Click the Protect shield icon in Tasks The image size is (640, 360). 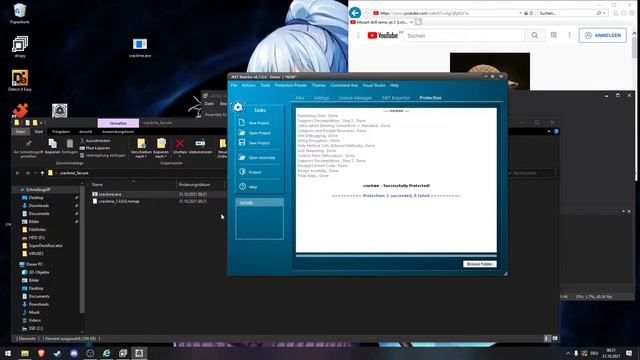point(242,172)
